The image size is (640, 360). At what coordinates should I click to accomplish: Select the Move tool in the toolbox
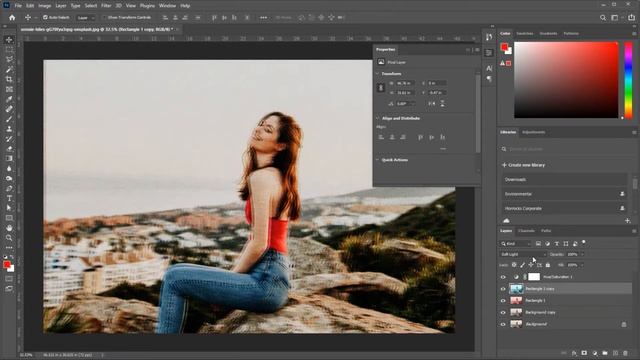(9, 40)
